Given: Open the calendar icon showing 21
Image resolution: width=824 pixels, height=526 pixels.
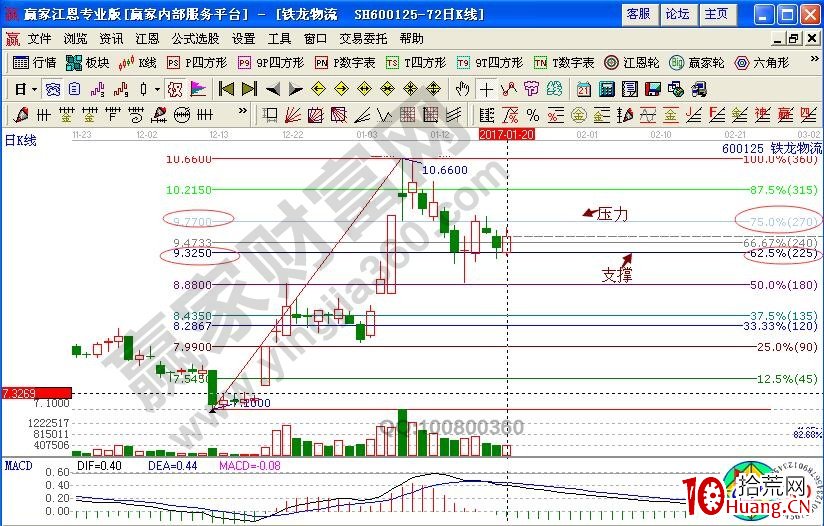Looking at the screenshot, I should 583,89.
